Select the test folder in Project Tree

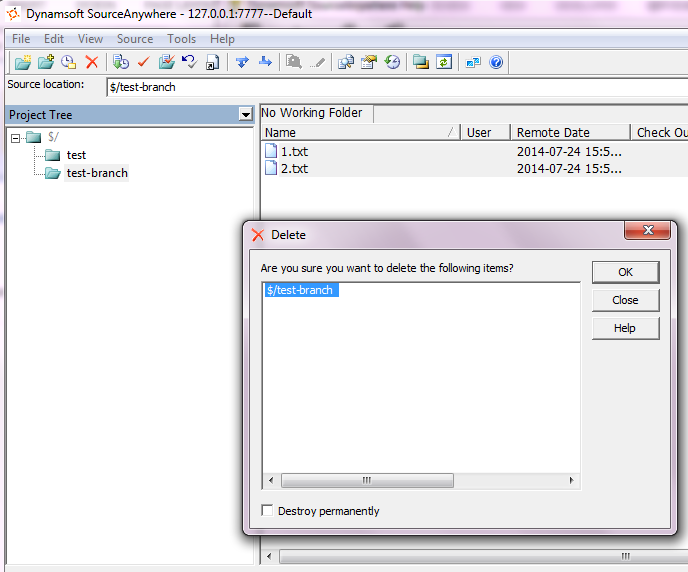[76, 155]
